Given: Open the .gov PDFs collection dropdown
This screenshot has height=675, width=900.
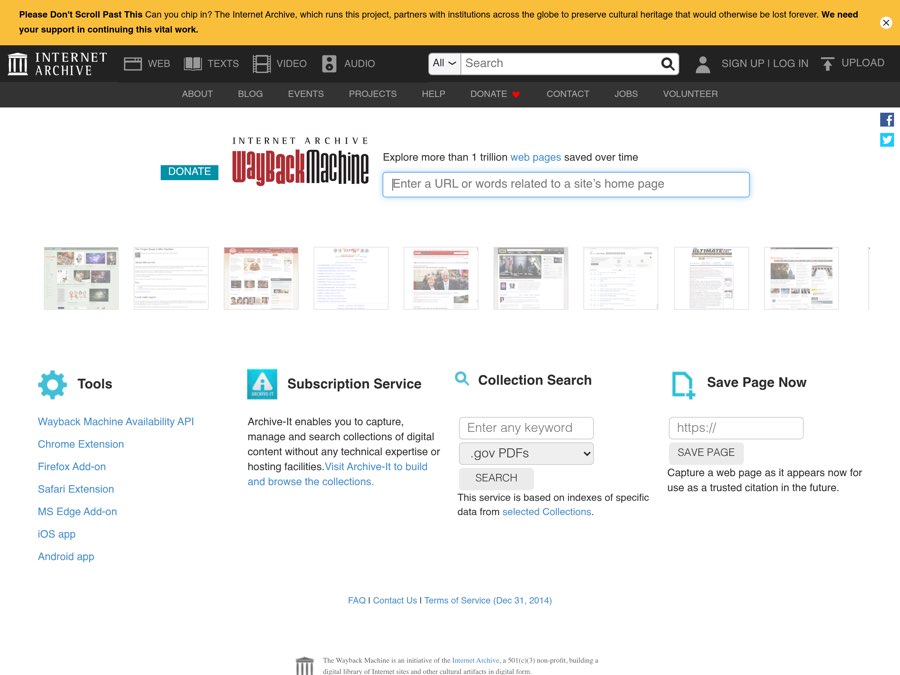Looking at the screenshot, I should coord(526,453).
